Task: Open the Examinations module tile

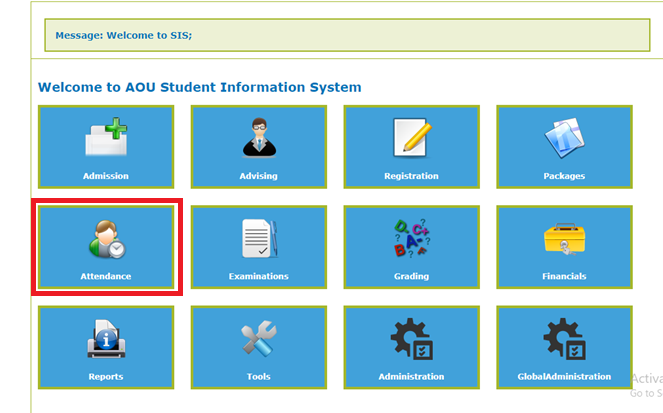Action: click(259, 247)
